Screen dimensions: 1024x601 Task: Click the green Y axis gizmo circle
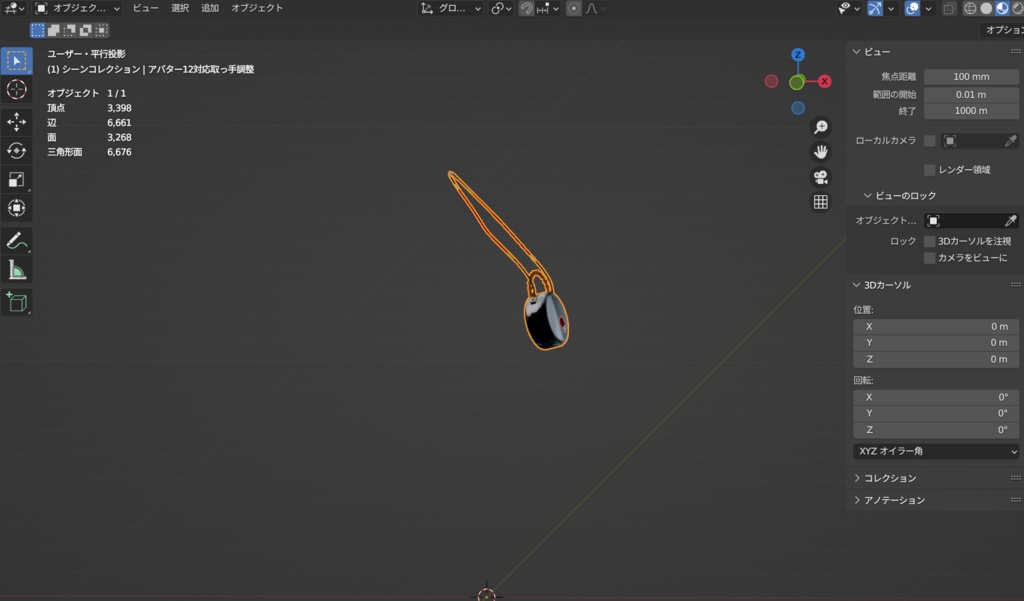[797, 82]
